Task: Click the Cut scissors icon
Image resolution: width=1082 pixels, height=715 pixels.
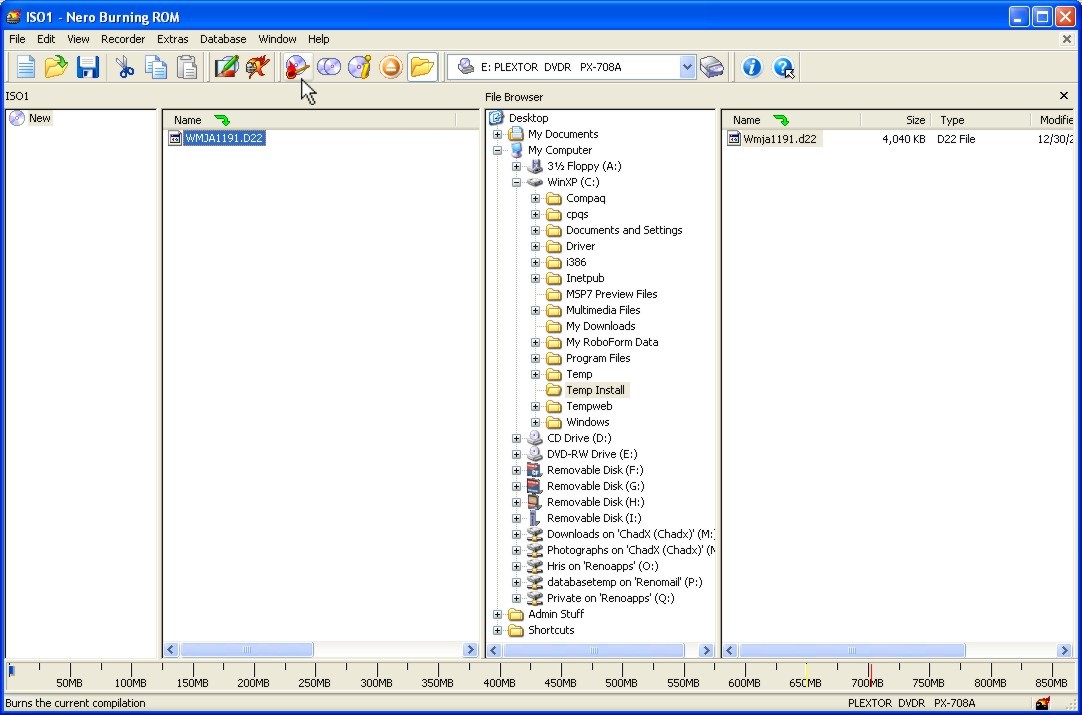Action: coord(125,67)
